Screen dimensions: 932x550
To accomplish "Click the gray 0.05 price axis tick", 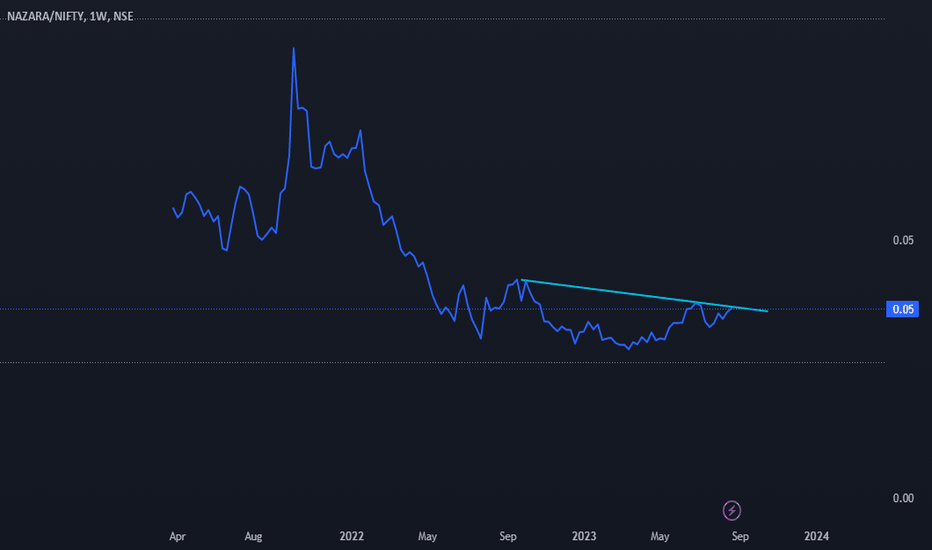I will click(903, 240).
